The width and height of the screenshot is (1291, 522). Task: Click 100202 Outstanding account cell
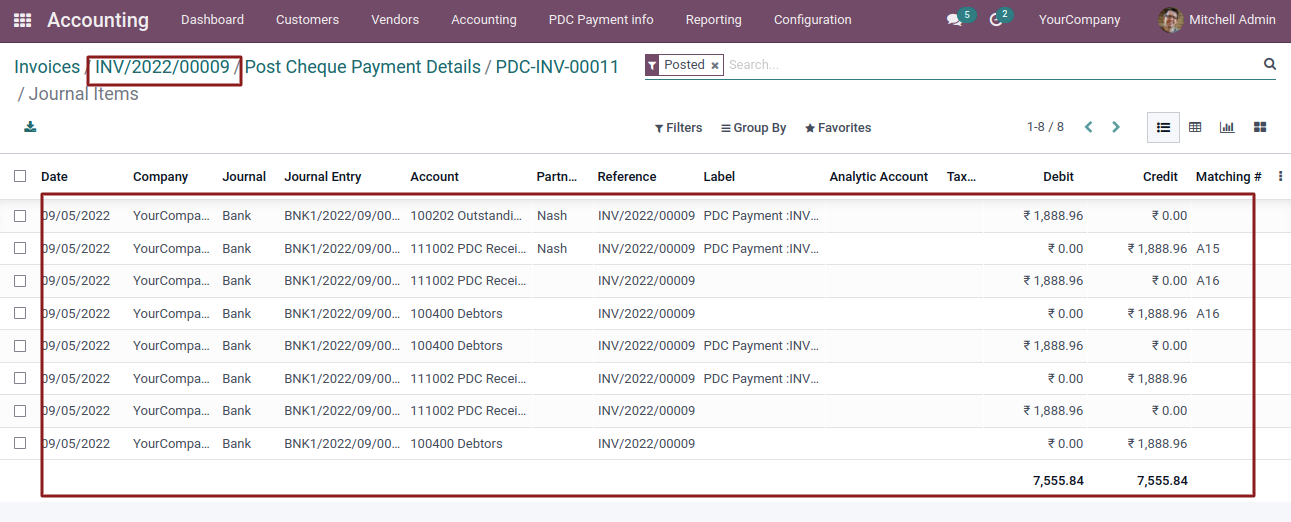(x=466, y=215)
